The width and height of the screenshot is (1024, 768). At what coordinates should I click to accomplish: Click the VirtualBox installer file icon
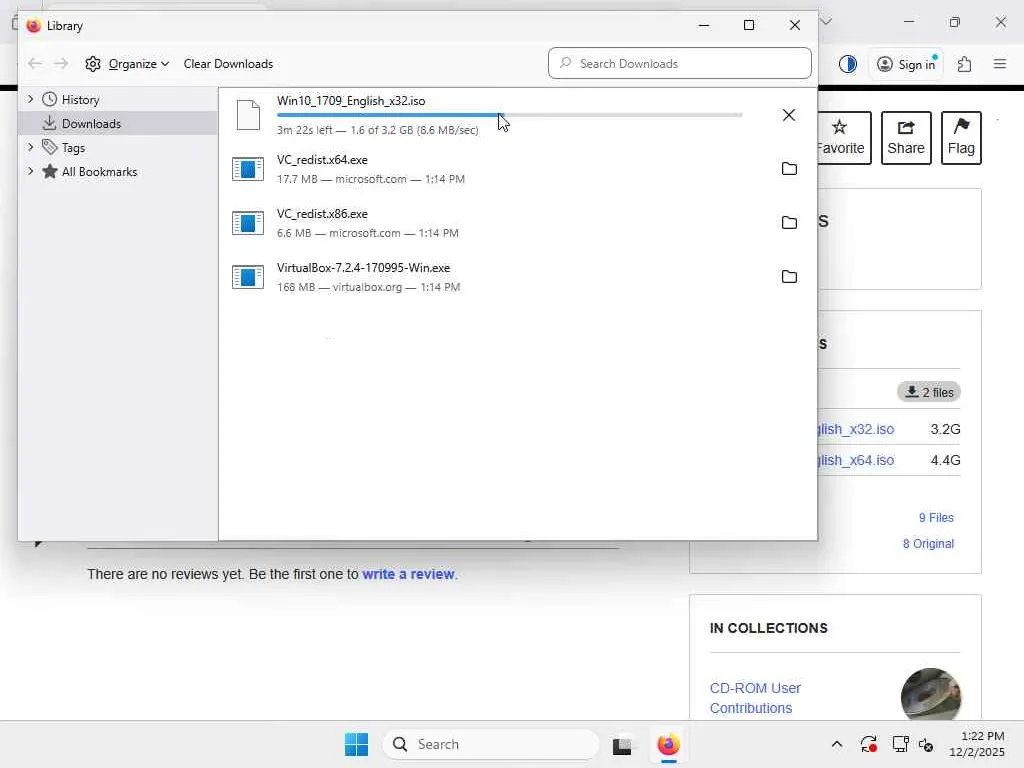point(248,277)
